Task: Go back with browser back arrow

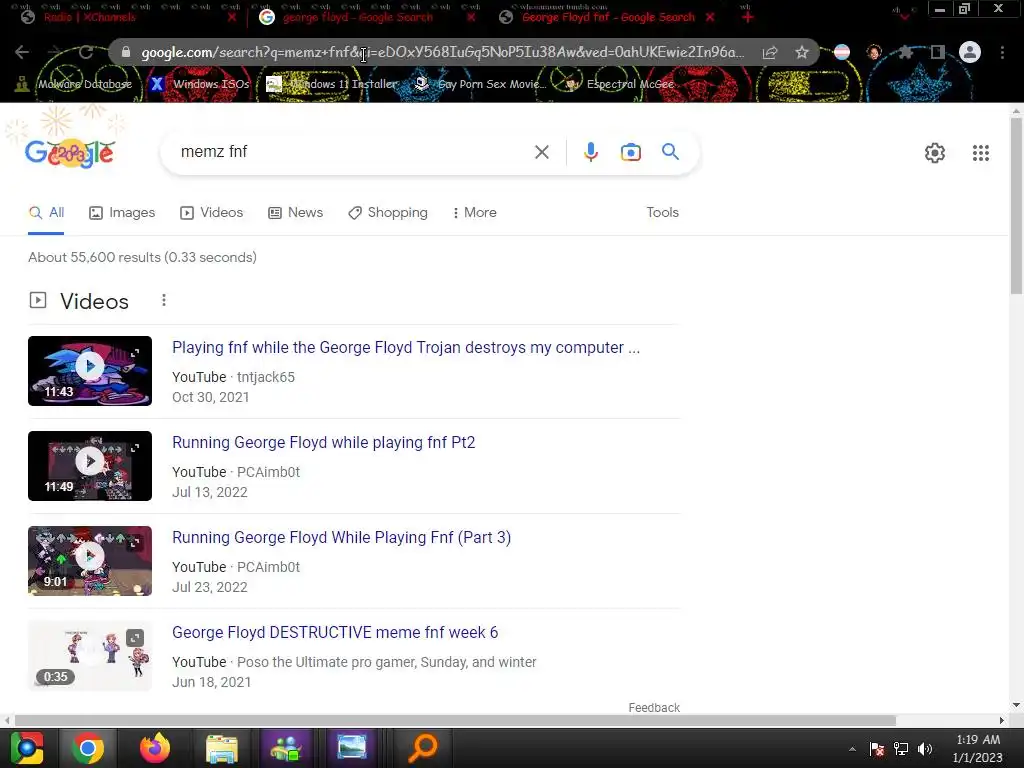Action: pos(22,52)
